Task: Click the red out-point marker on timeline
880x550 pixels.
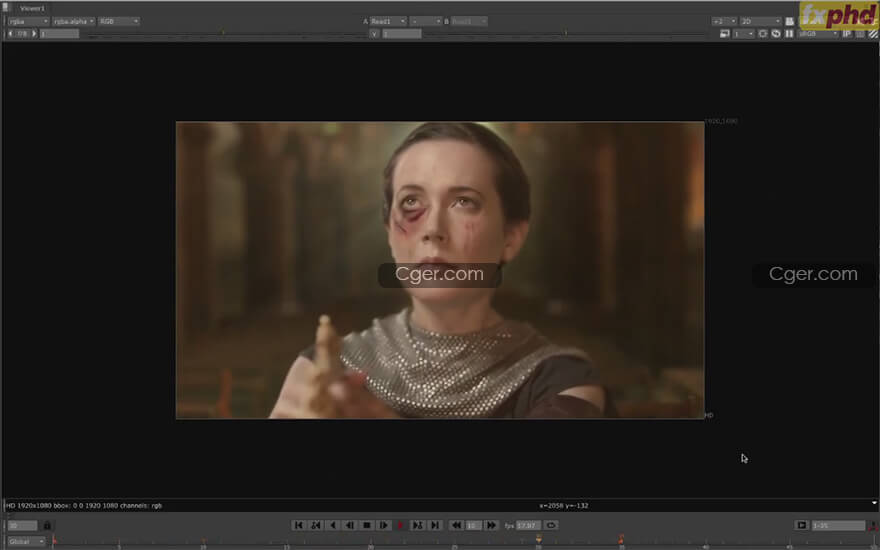Action: point(621,540)
